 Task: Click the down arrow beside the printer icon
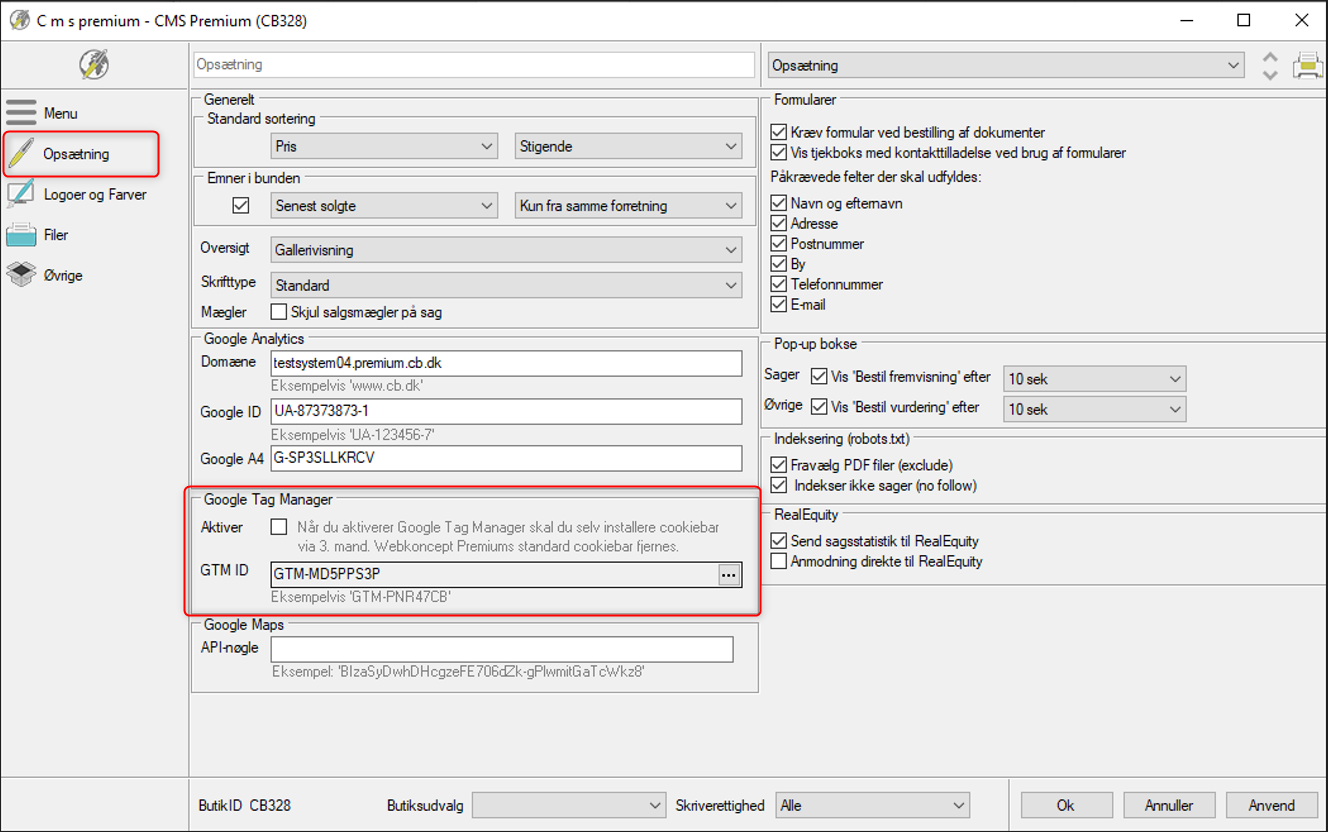1270,74
